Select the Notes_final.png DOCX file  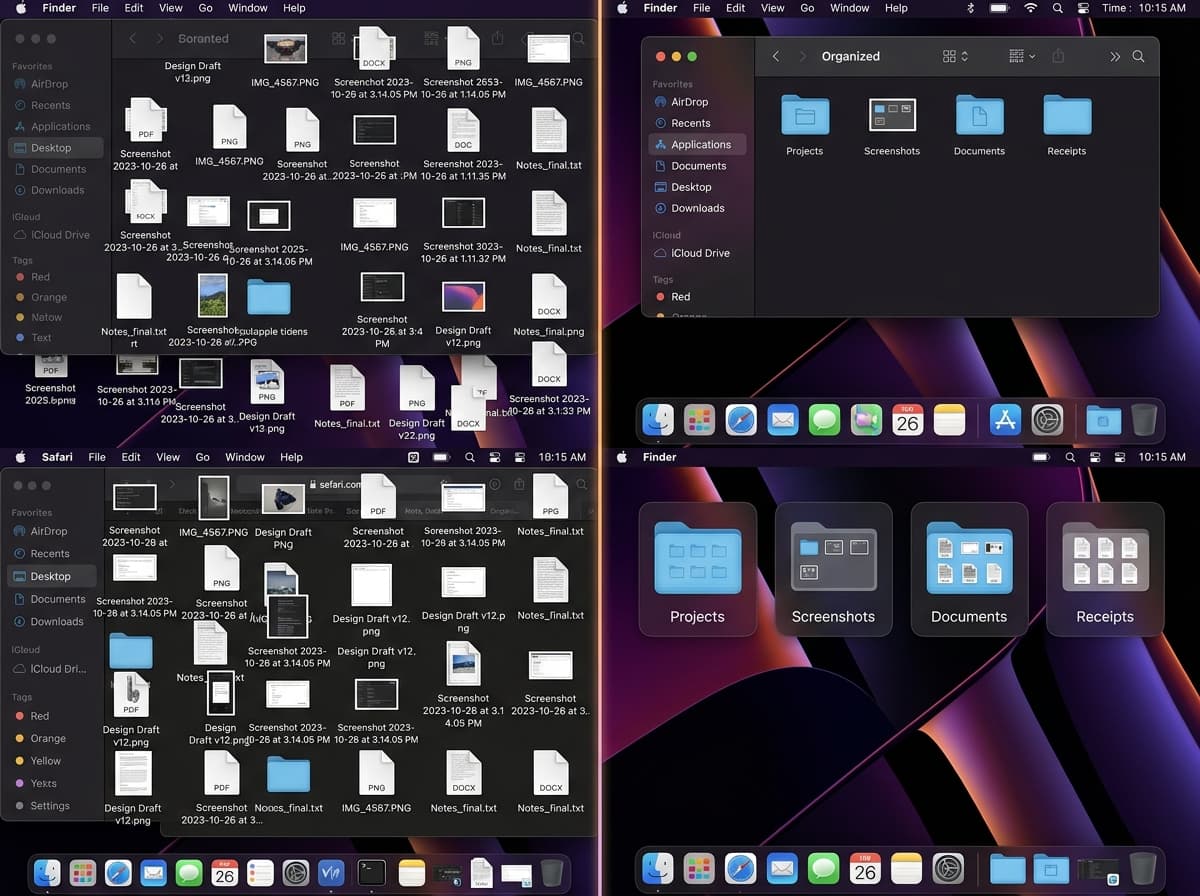pos(549,306)
